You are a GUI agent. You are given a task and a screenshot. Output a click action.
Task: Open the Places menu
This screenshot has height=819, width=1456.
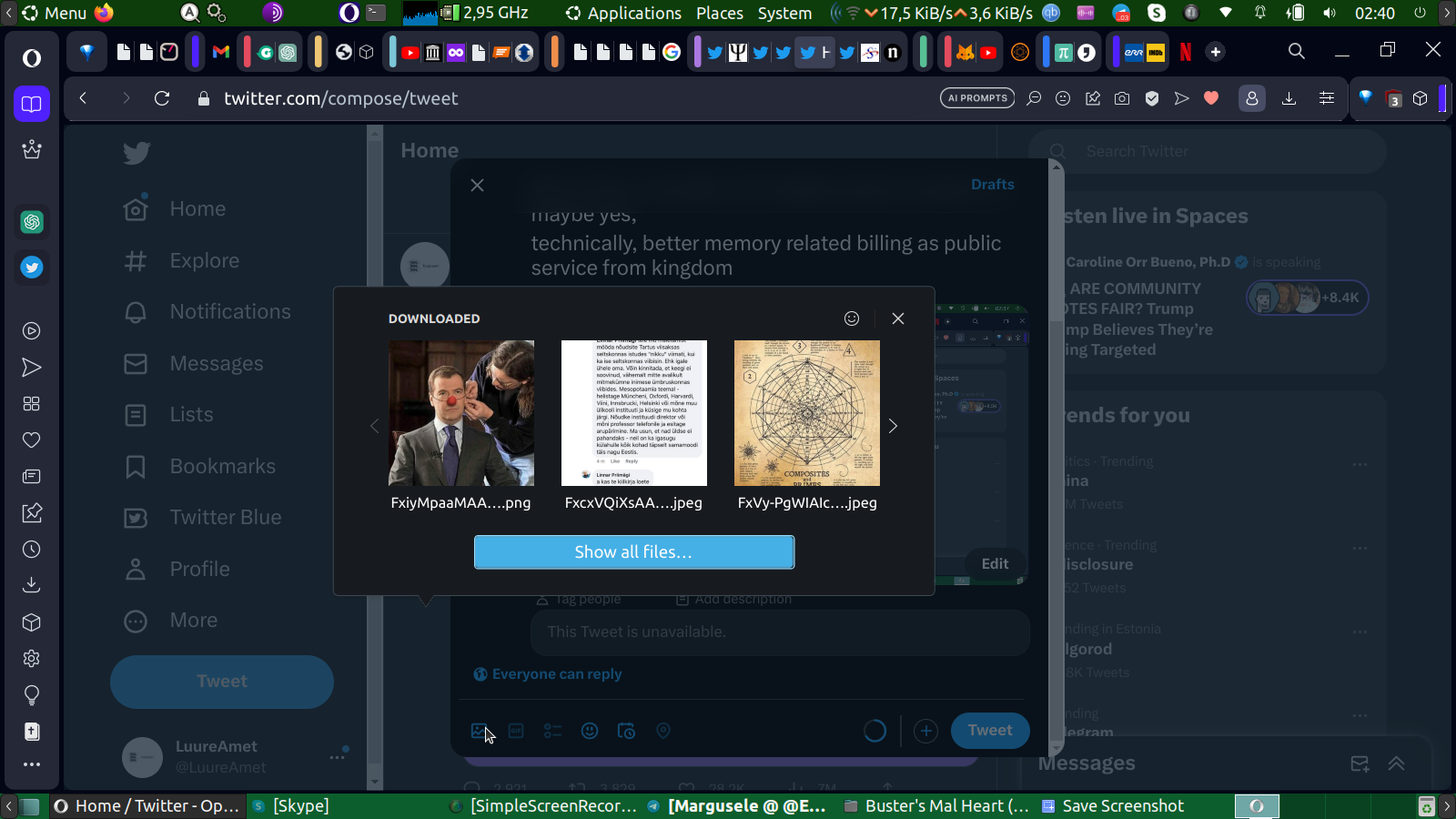tap(719, 13)
